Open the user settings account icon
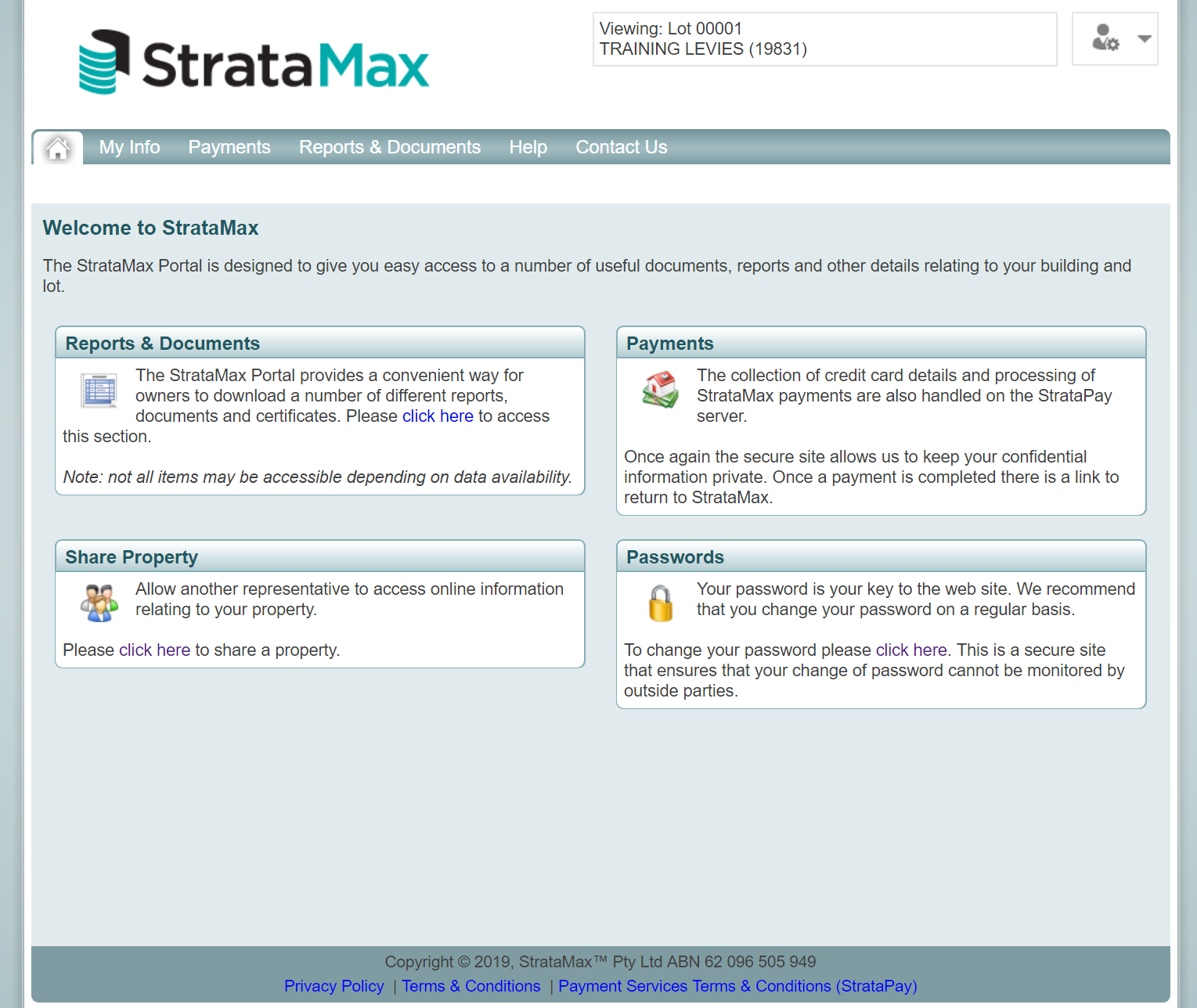This screenshot has width=1197, height=1008. [x=1105, y=38]
